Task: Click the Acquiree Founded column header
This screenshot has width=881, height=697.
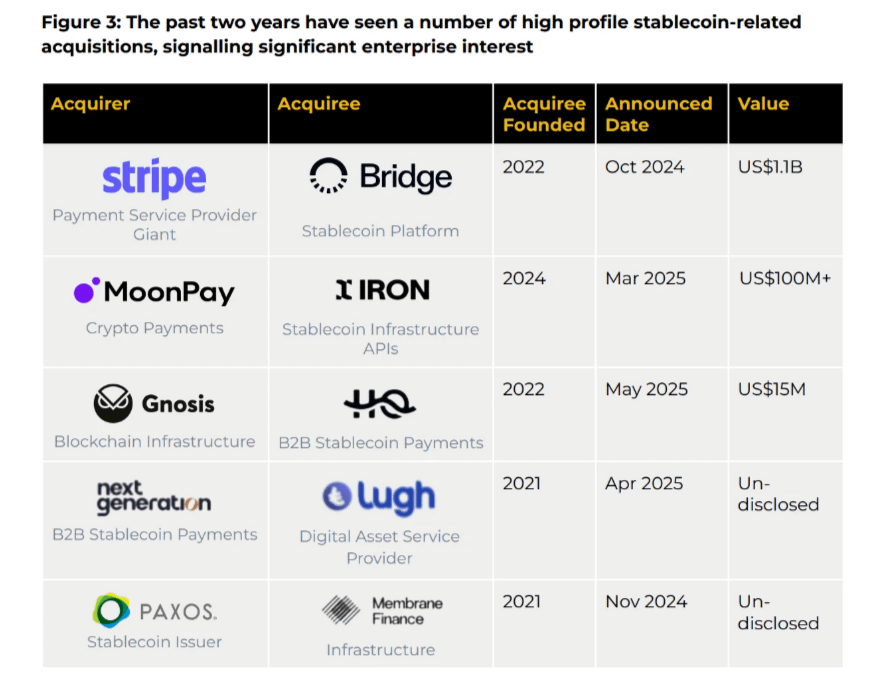Action: 544,114
